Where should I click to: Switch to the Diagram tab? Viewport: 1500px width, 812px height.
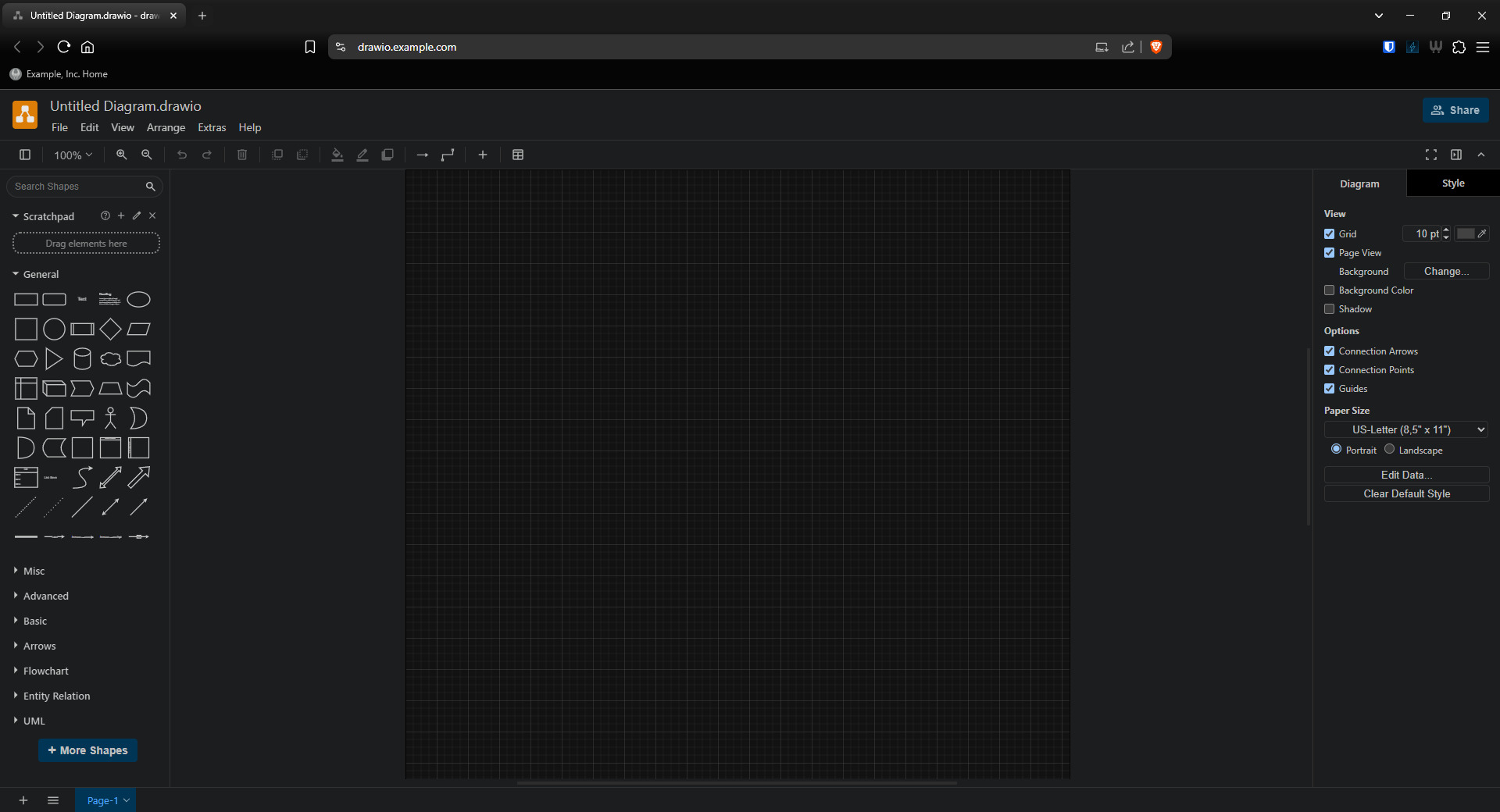pos(1359,183)
